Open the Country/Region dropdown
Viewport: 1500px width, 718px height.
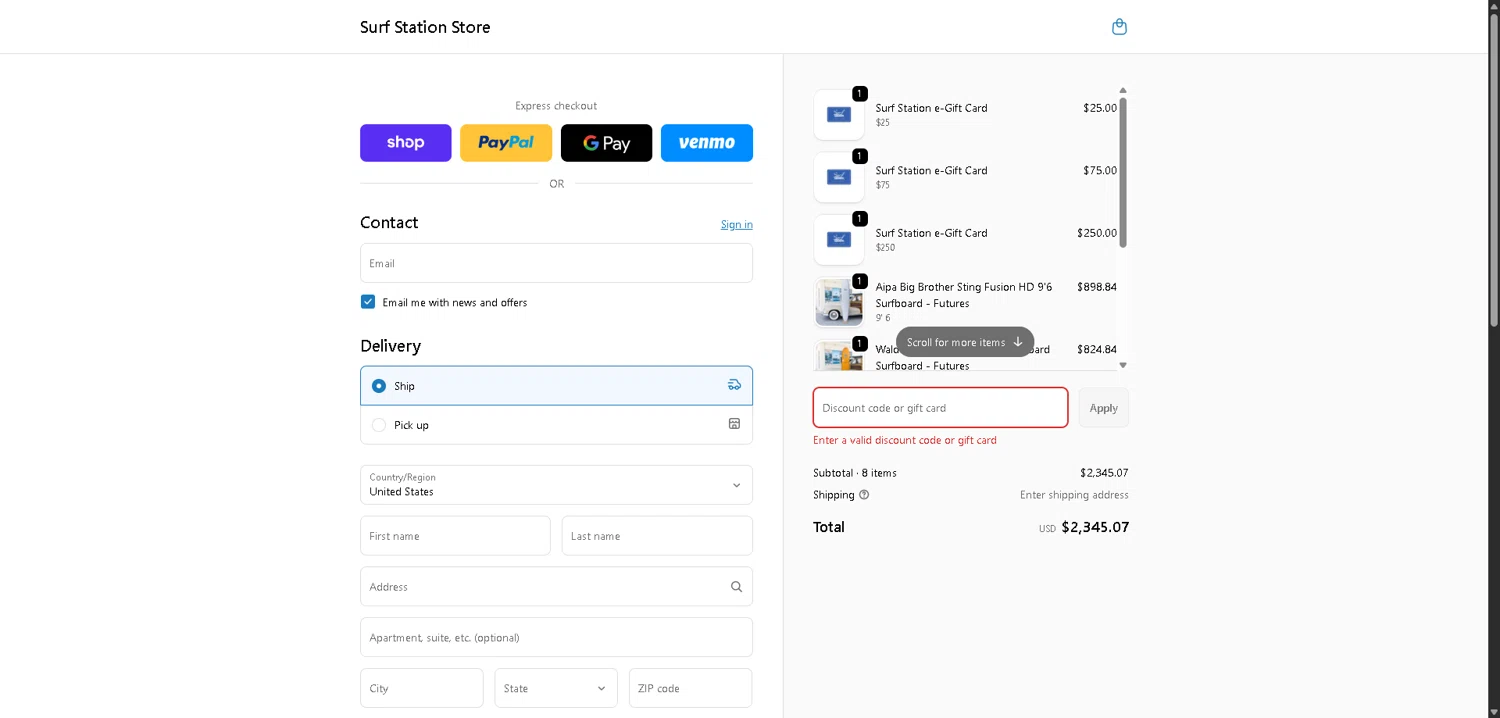click(556, 485)
